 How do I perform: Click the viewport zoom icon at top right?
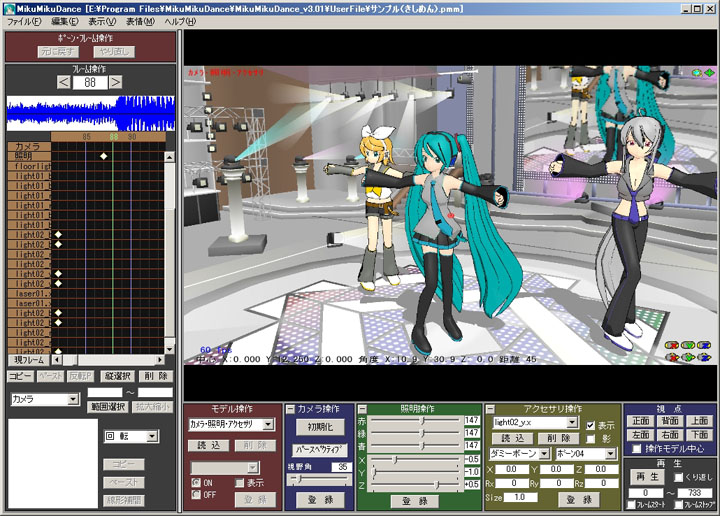[x=697, y=73]
